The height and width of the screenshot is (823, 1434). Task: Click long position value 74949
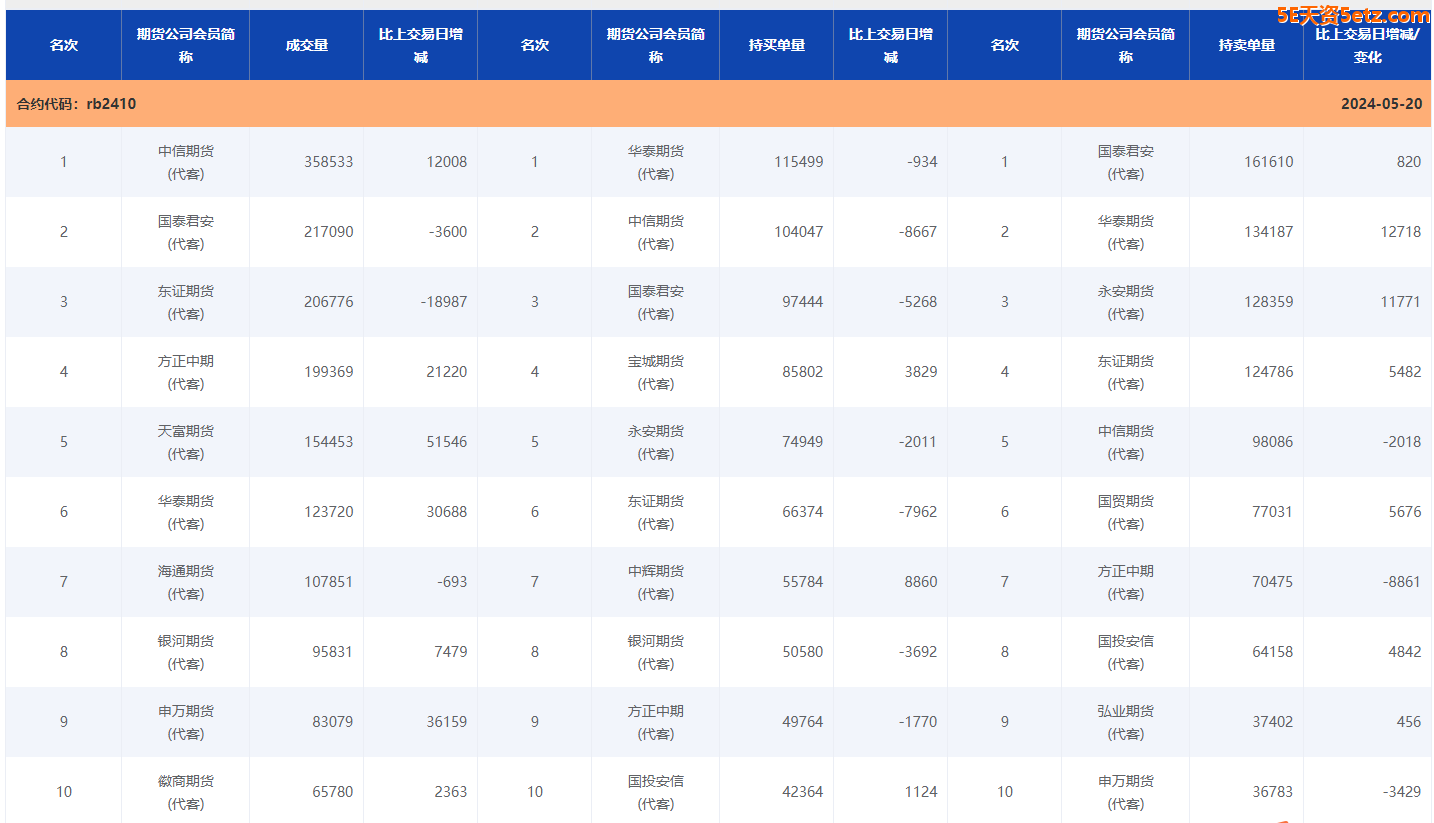[x=803, y=442]
